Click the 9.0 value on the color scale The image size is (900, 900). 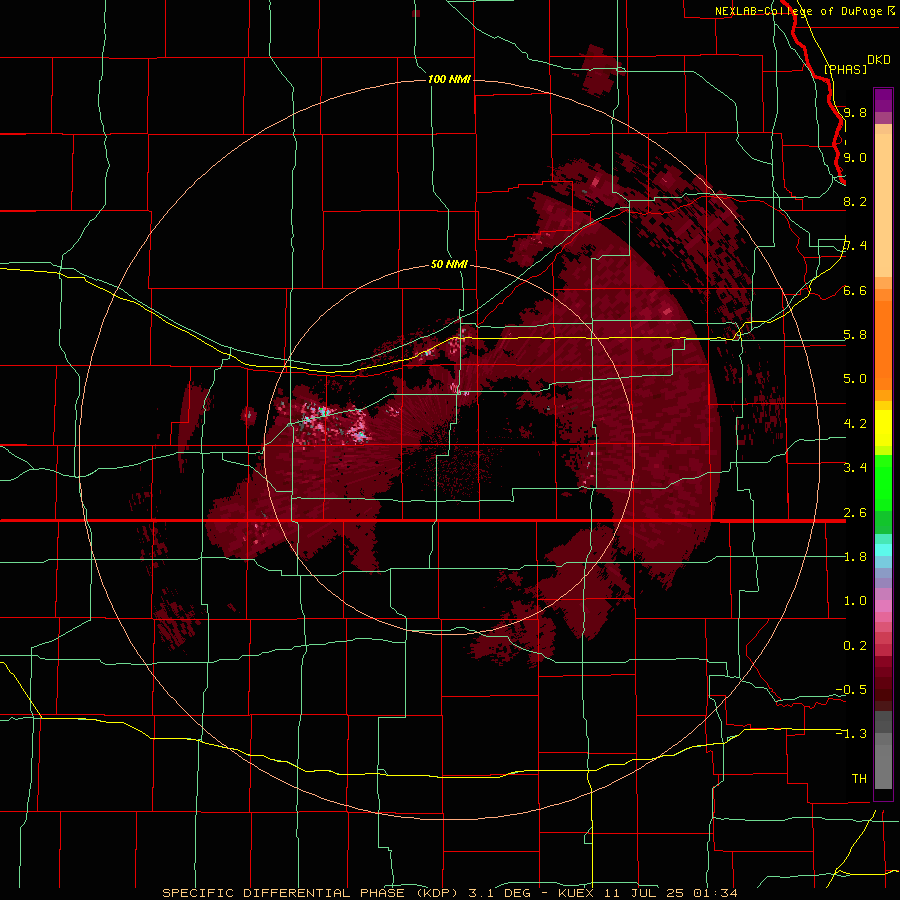pyautogui.click(x=855, y=157)
